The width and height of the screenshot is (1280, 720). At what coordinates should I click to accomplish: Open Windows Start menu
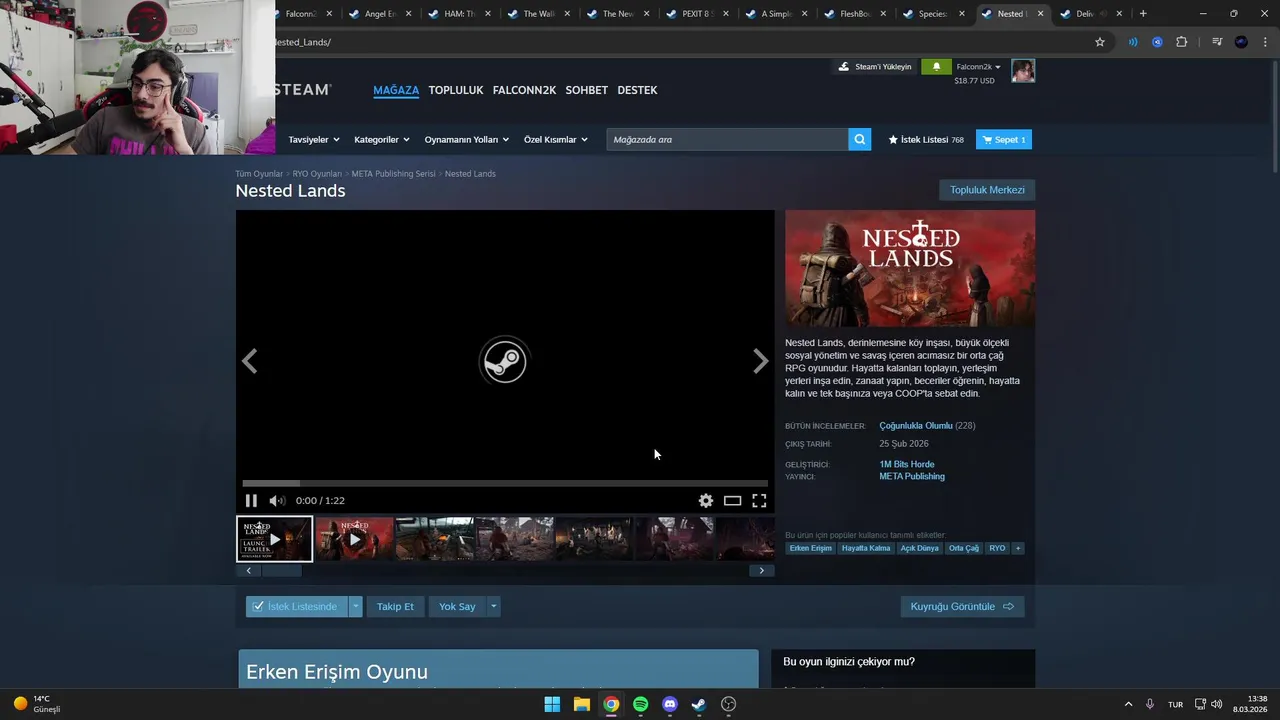tap(552, 704)
